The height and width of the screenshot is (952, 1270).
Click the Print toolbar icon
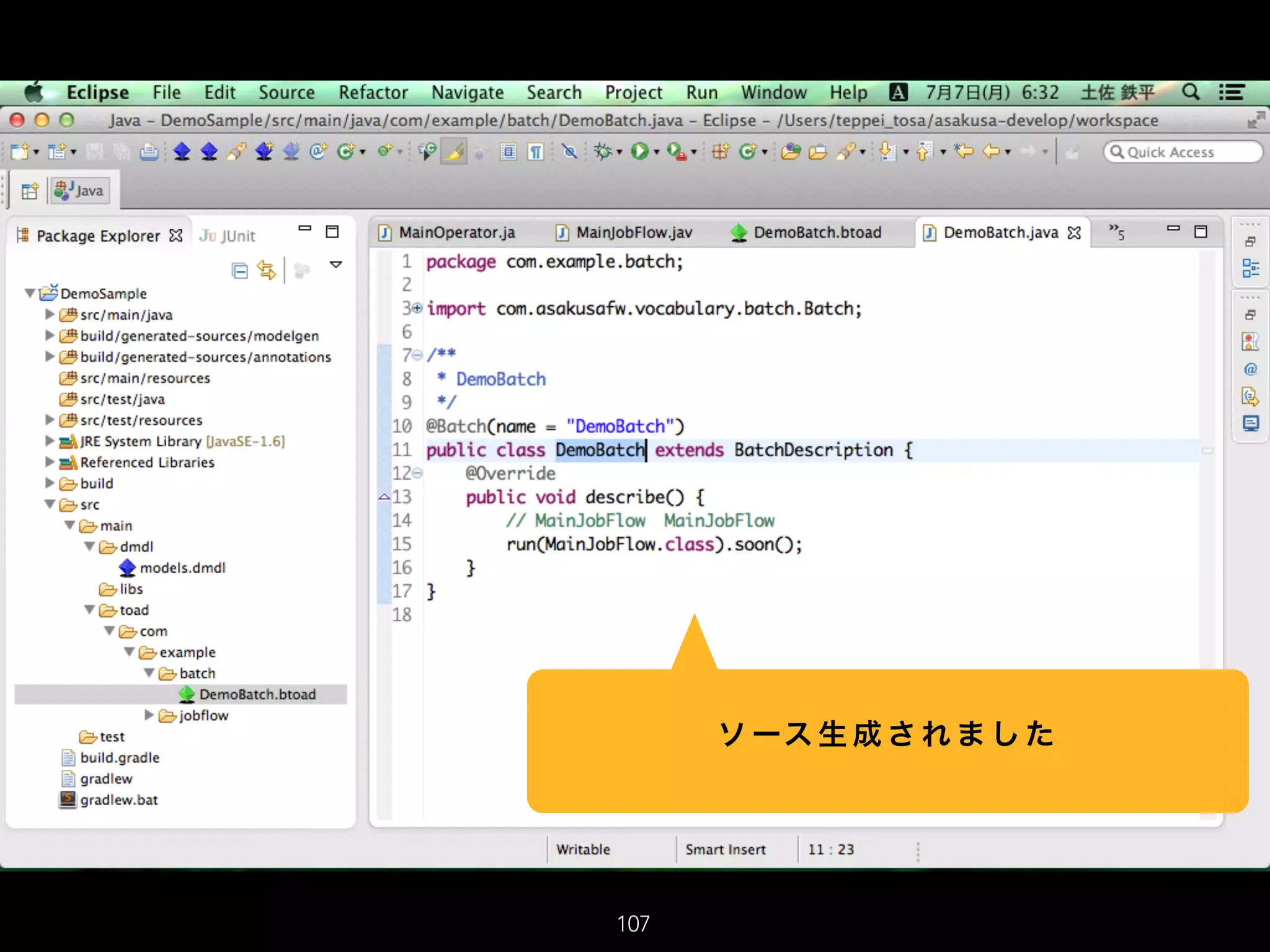point(149,152)
